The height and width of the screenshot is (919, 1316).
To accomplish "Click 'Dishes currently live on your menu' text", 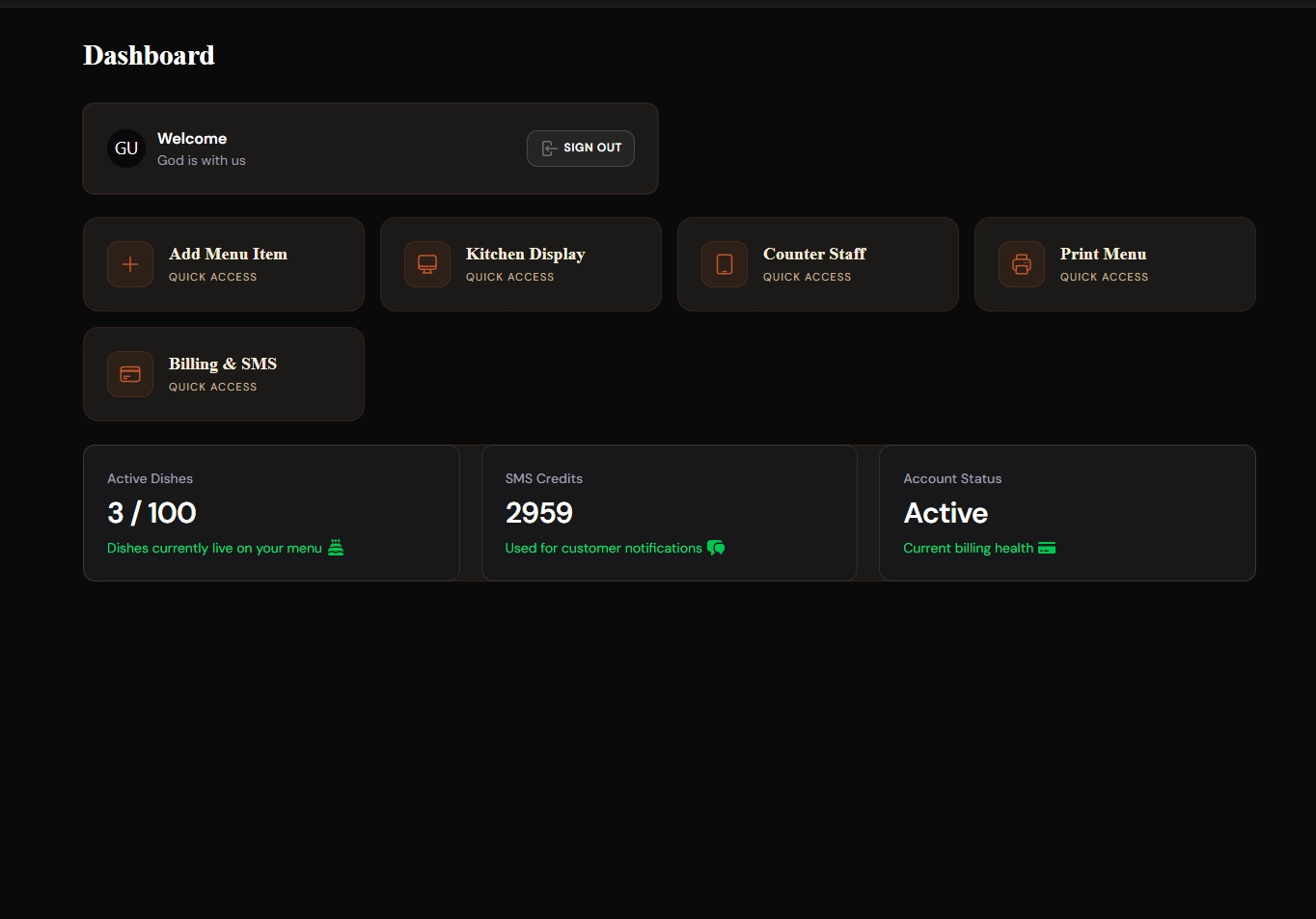I will click(x=214, y=548).
